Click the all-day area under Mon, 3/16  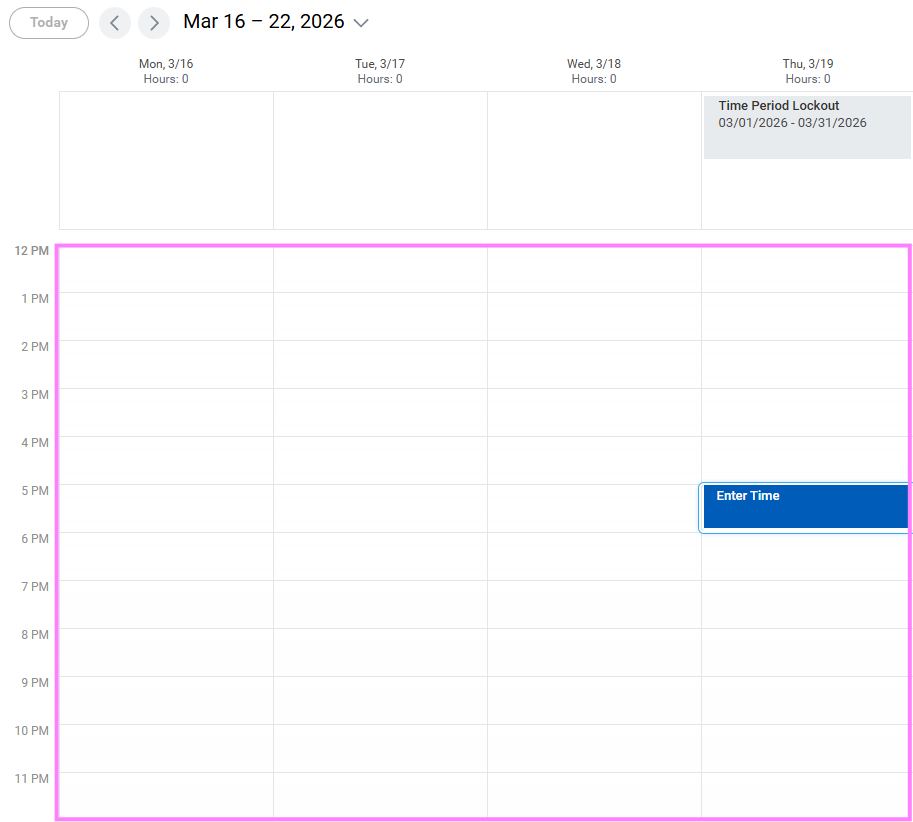tap(166, 160)
